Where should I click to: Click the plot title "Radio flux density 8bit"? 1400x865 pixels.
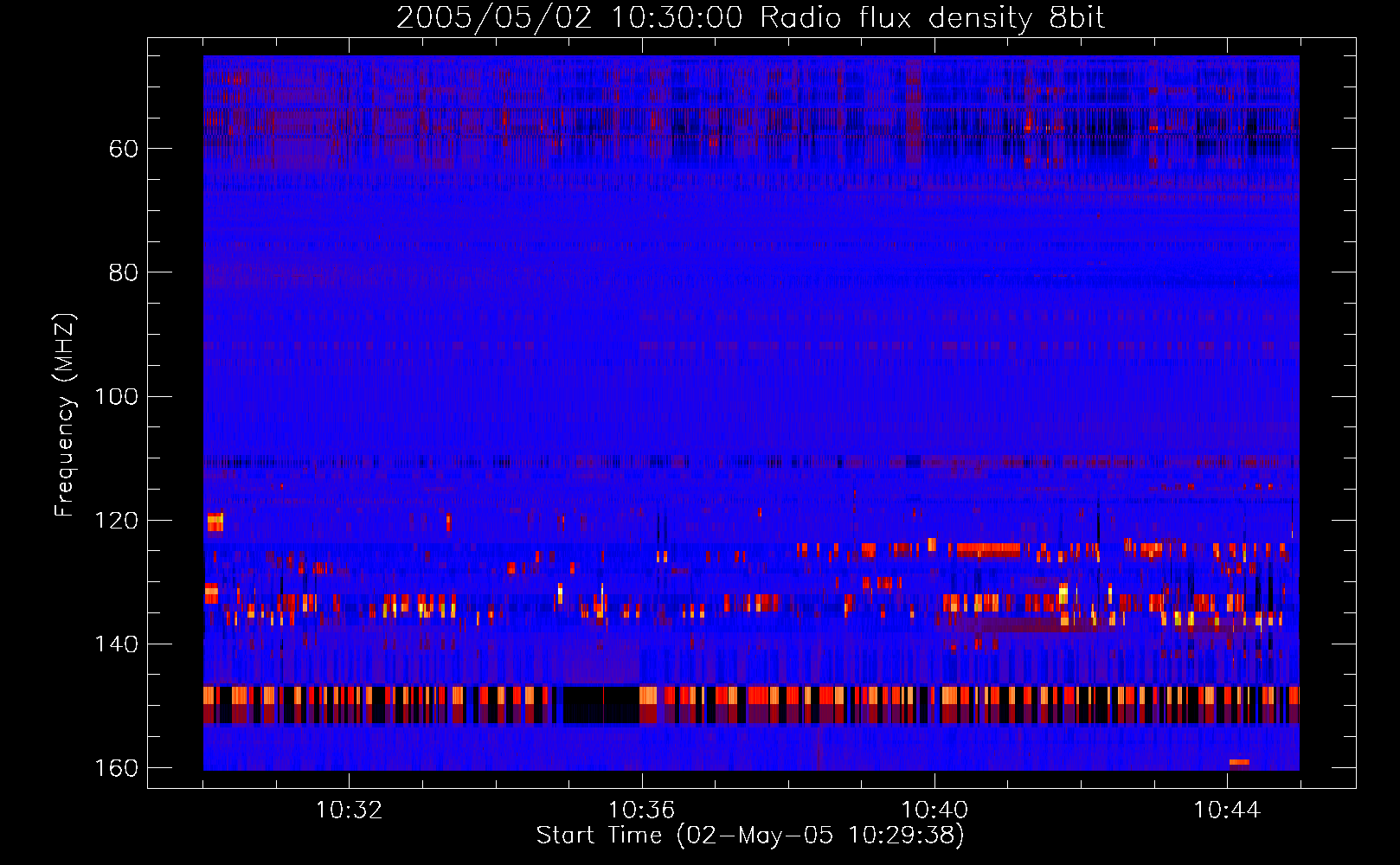click(933, 18)
